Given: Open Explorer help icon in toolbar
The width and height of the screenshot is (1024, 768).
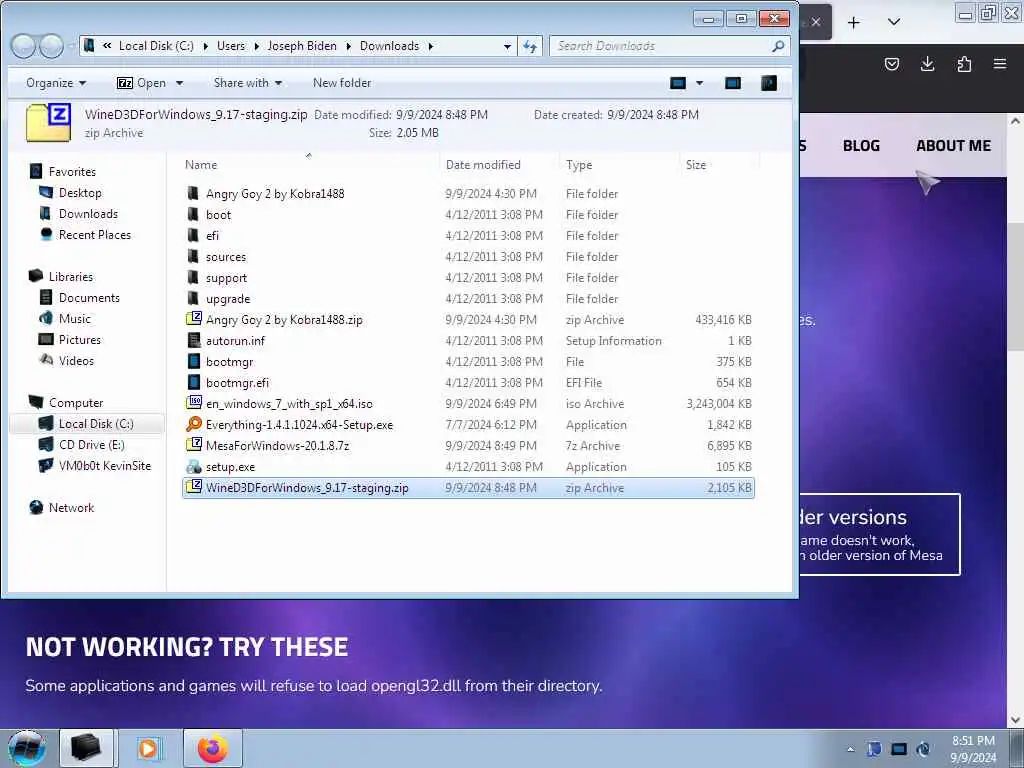Looking at the screenshot, I should click(x=769, y=83).
